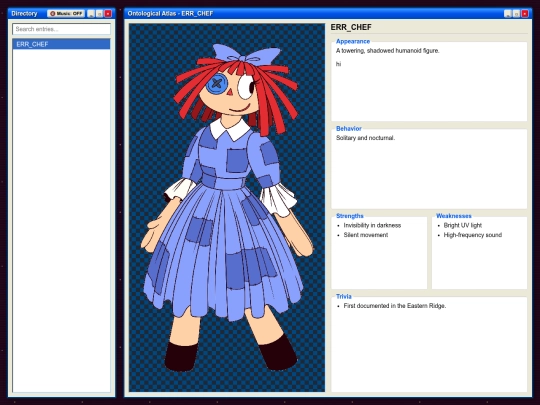540x405 pixels.
Task: Click the Appearance section label
Action: click(353, 41)
